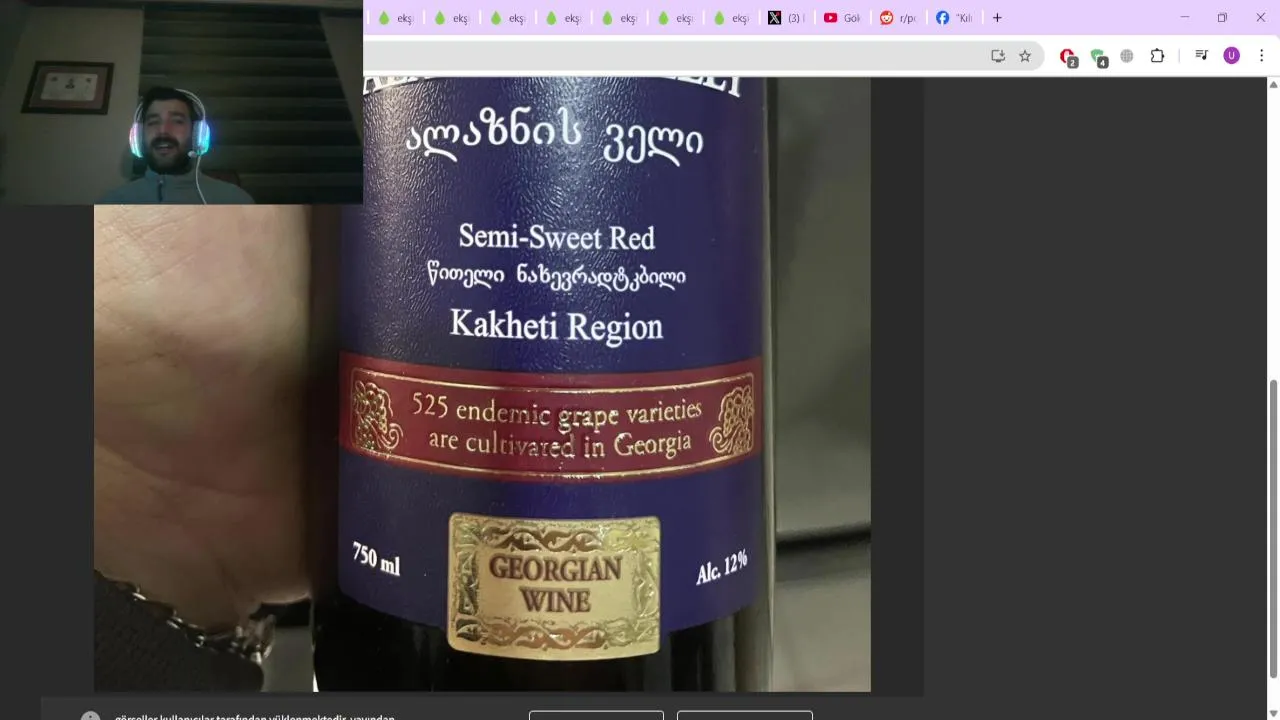This screenshot has width=1280, height=720.
Task: Switch to the YouTube tab
Action: click(x=841, y=18)
